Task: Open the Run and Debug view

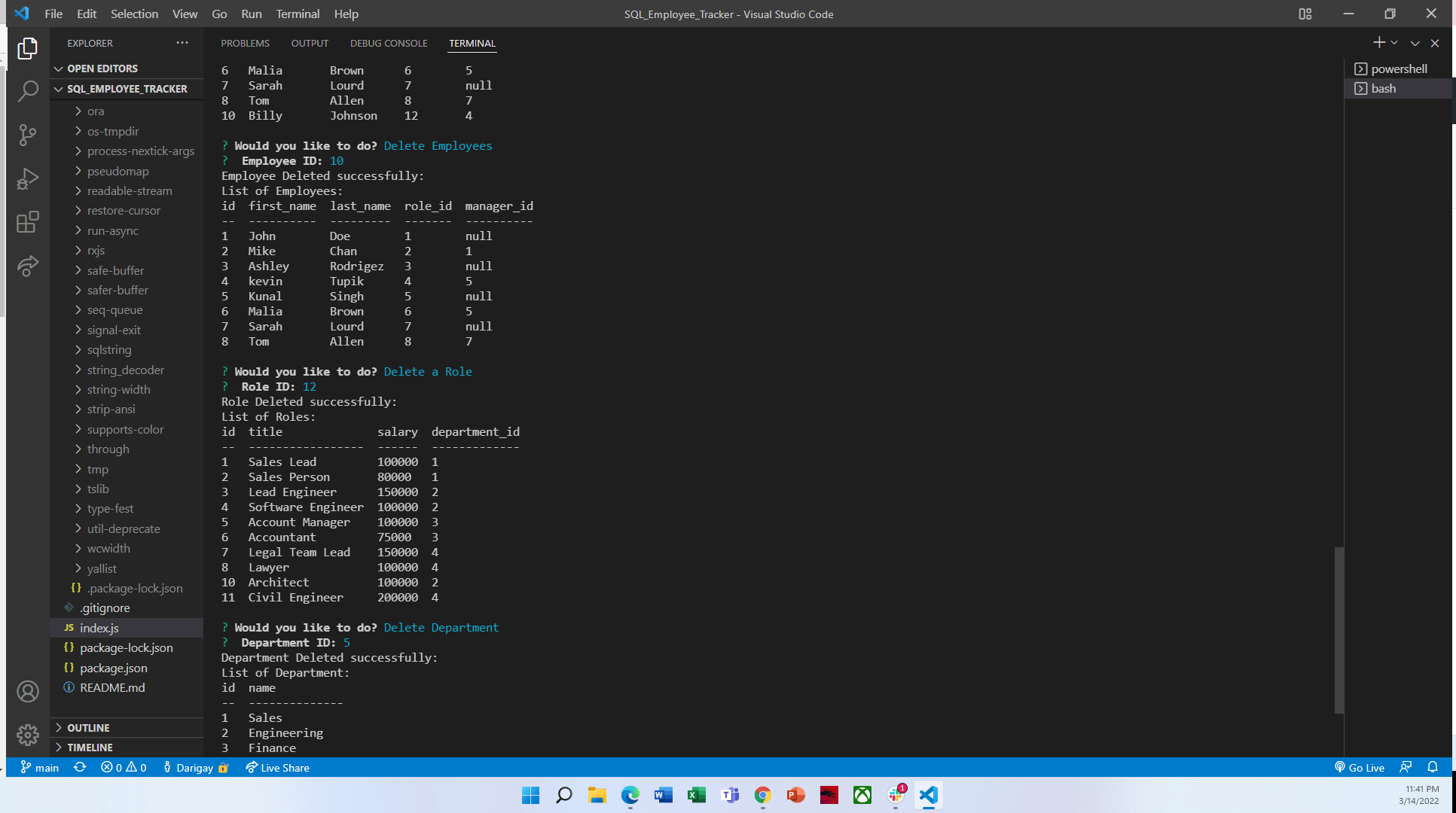Action: (28, 178)
